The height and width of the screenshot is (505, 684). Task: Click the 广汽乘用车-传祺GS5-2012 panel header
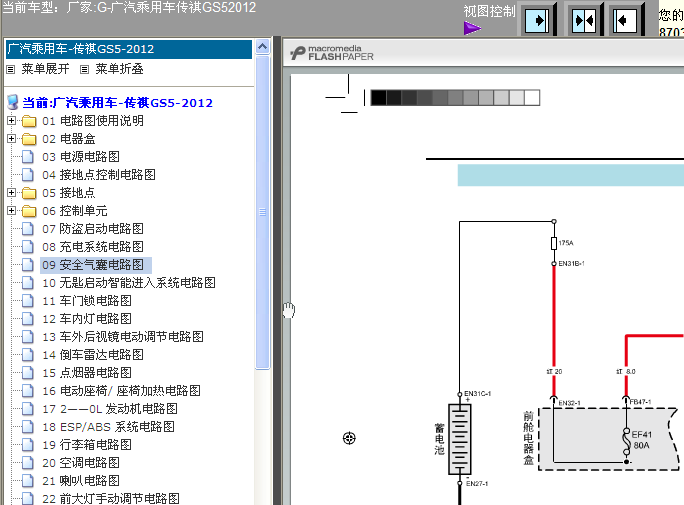[x=129, y=49]
